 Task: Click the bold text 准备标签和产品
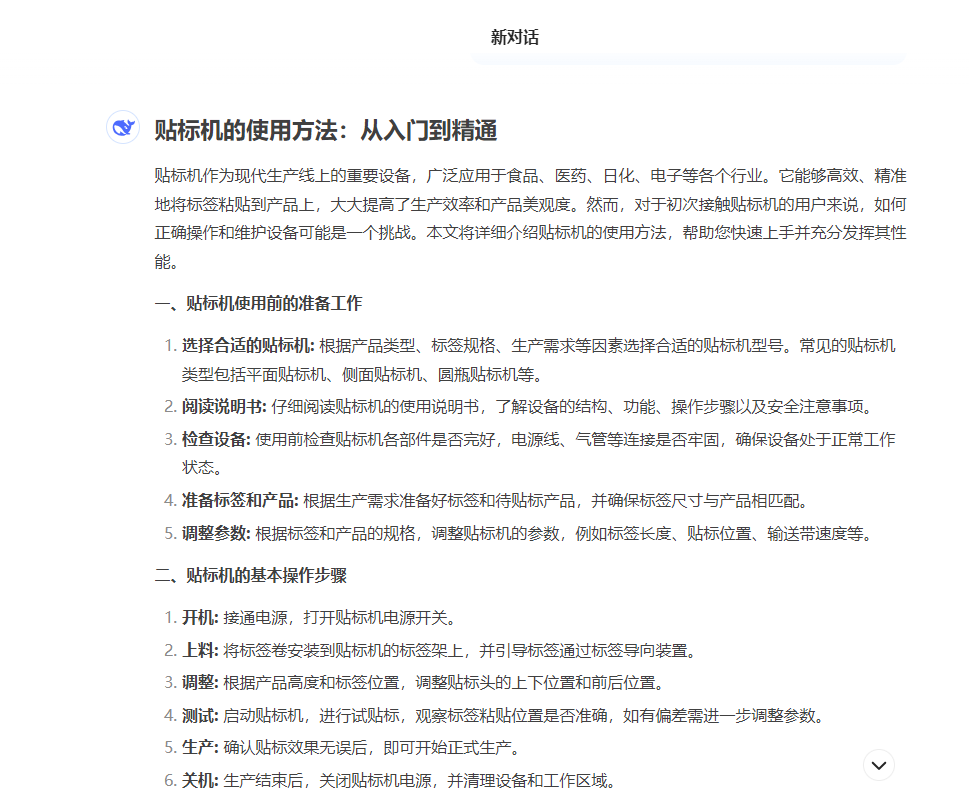coord(240,500)
